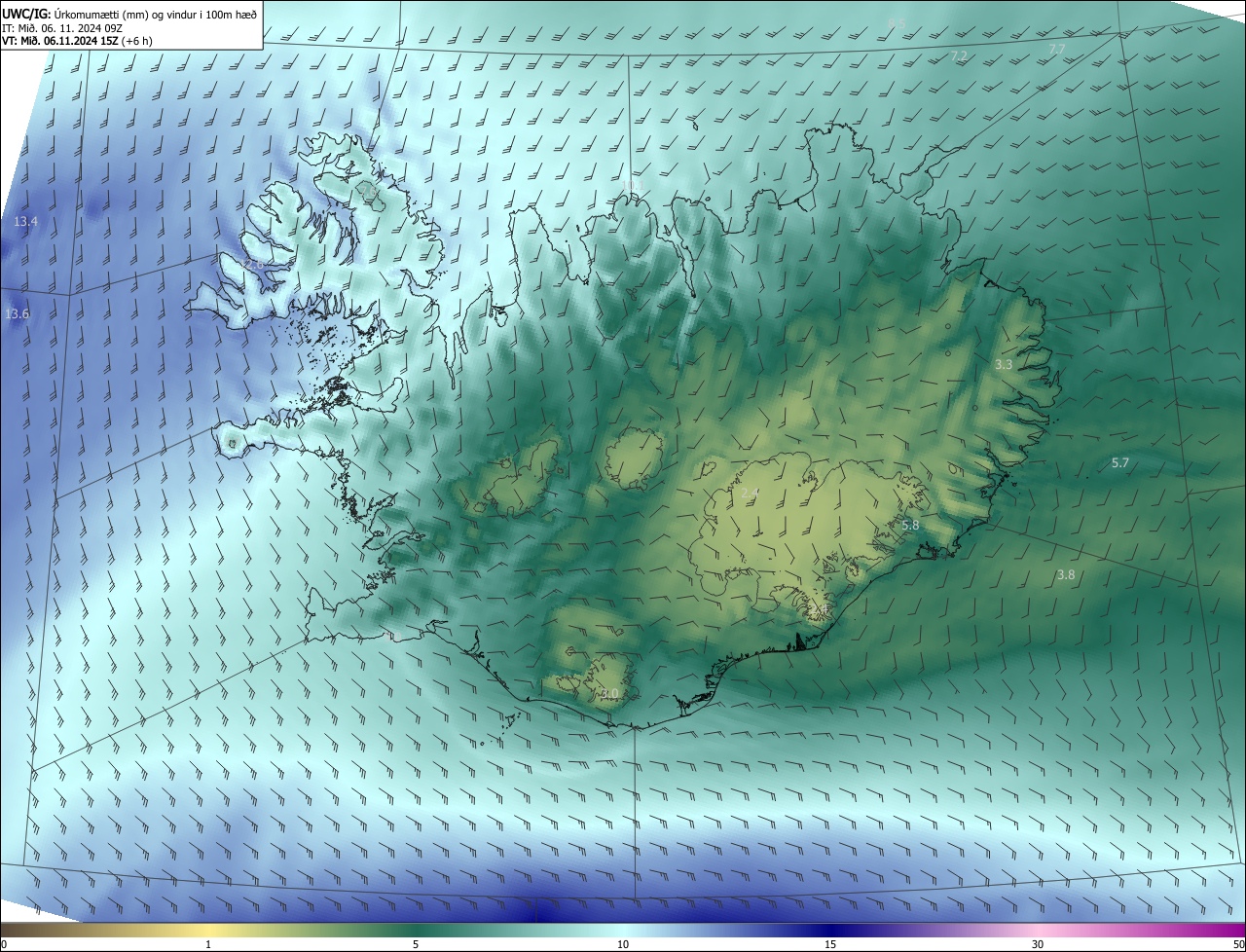
Task: Click the '3.3' value in East Iceland
Action: click(x=1004, y=364)
